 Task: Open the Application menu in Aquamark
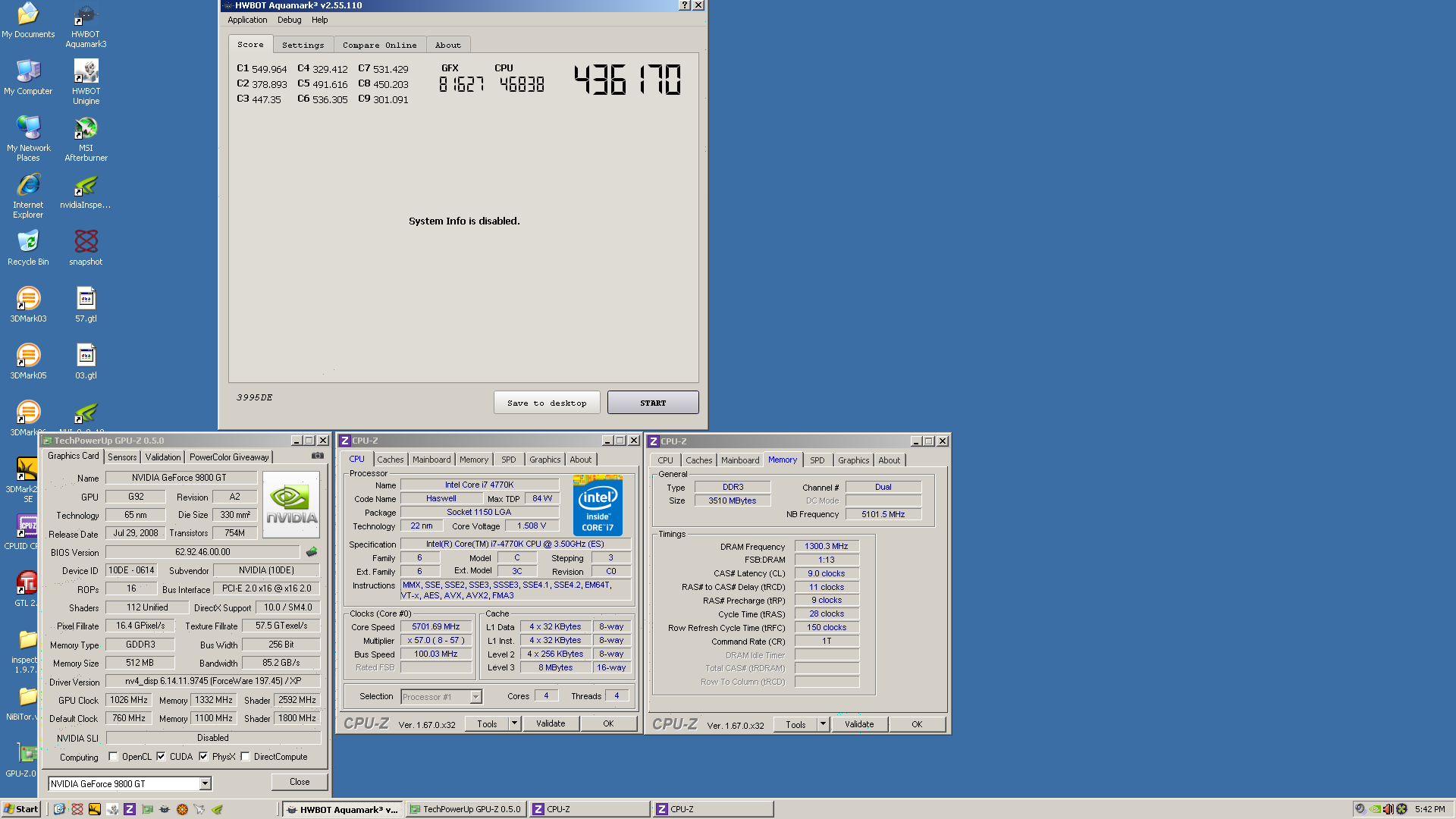click(247, 20)
